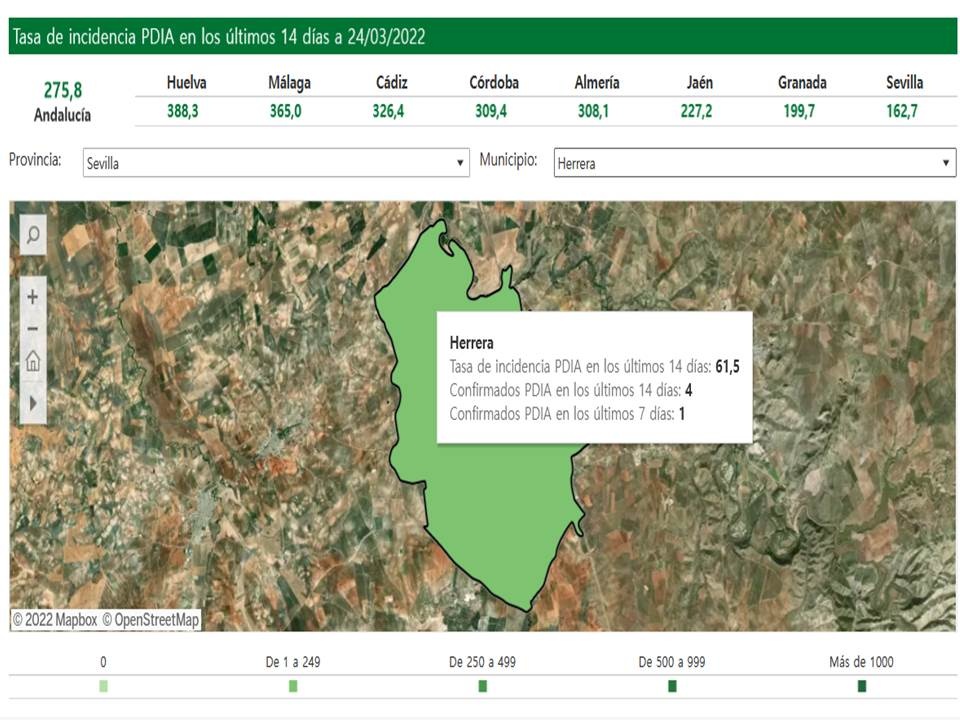This screenshot has height=720, width=960.
Task: Select the Málaga province column
Action: pyautogui.click(x=288, y=83)
